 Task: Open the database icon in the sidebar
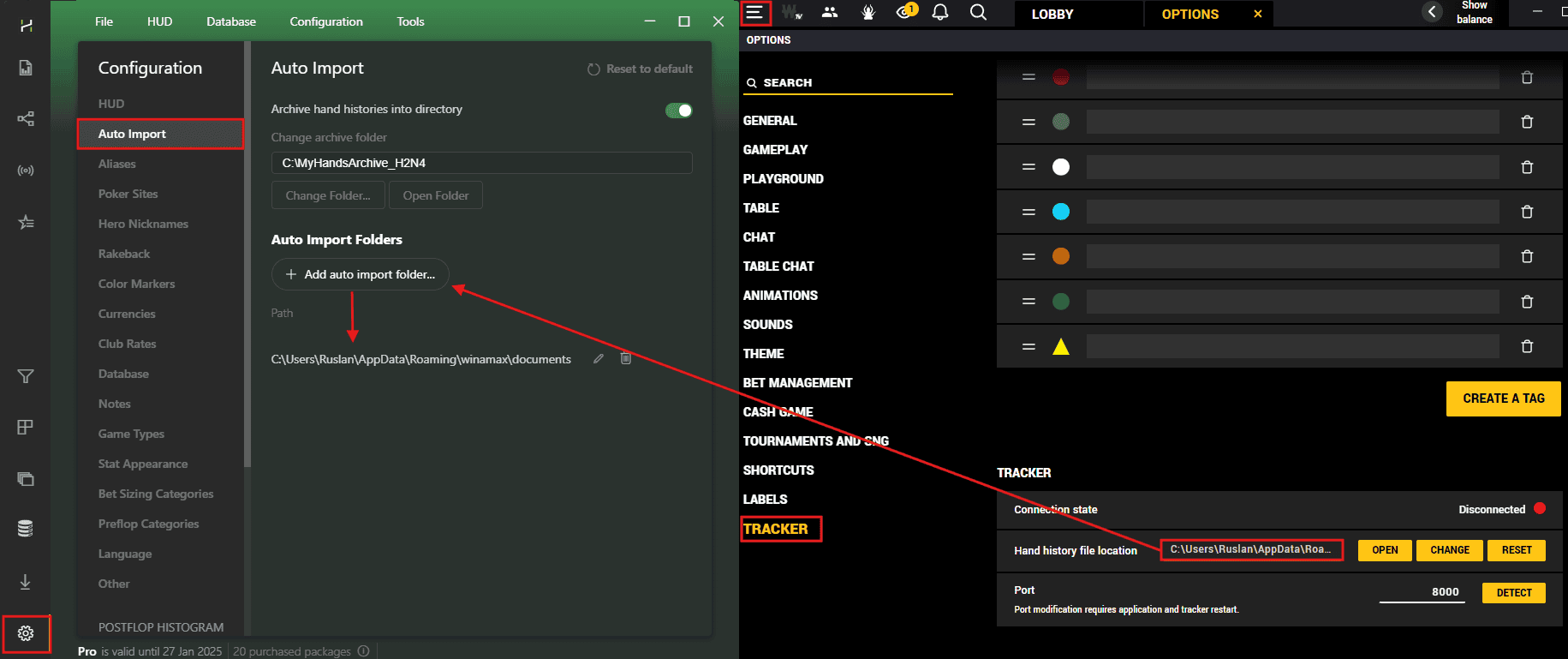click(x=26, y=529)
